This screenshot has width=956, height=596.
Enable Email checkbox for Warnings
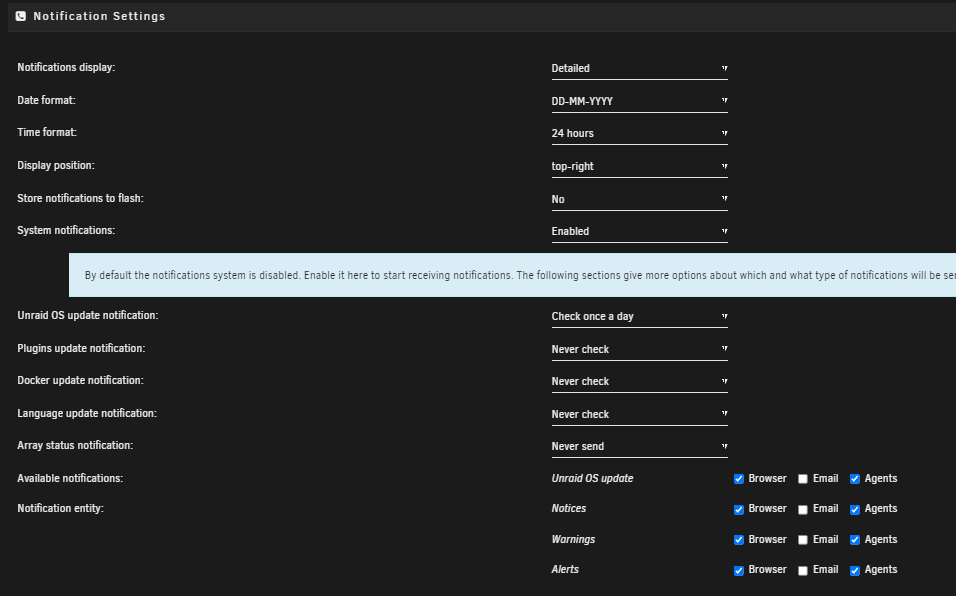[803, 540]
